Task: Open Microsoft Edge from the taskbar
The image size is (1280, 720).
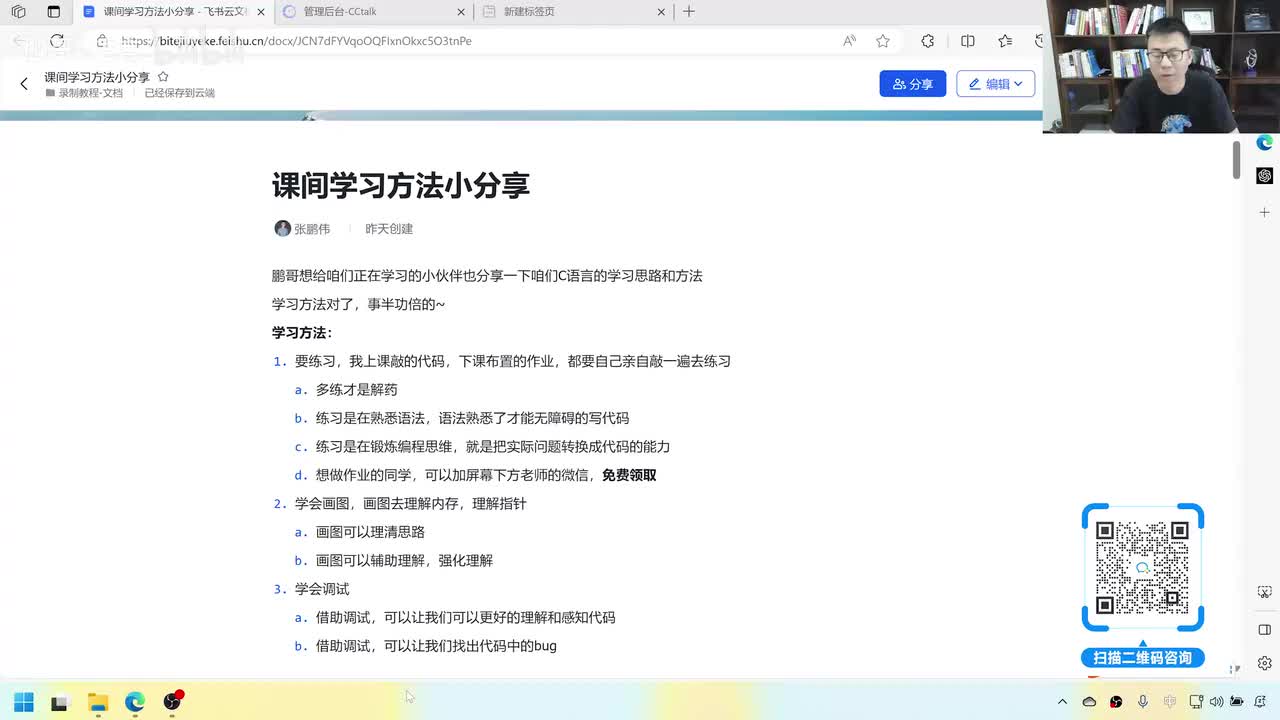Action: pyautogui.click(x=135, y=702)
